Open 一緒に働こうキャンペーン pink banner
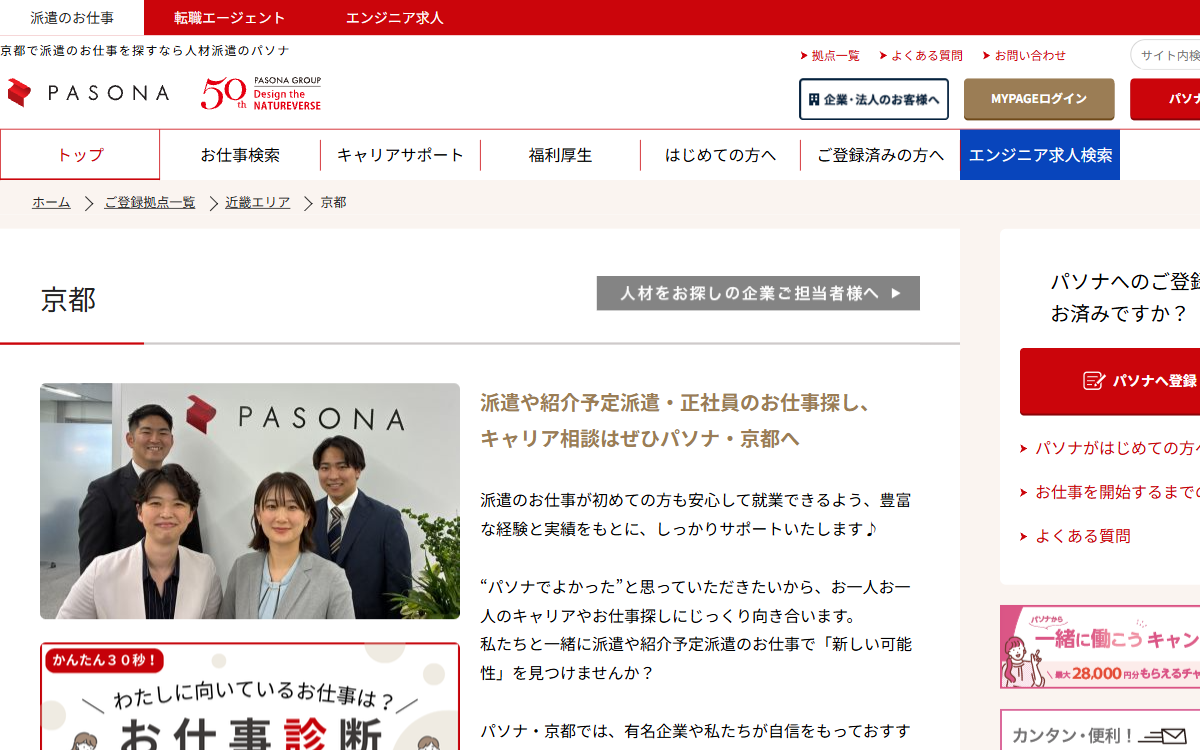 (x=1100, y=647)
